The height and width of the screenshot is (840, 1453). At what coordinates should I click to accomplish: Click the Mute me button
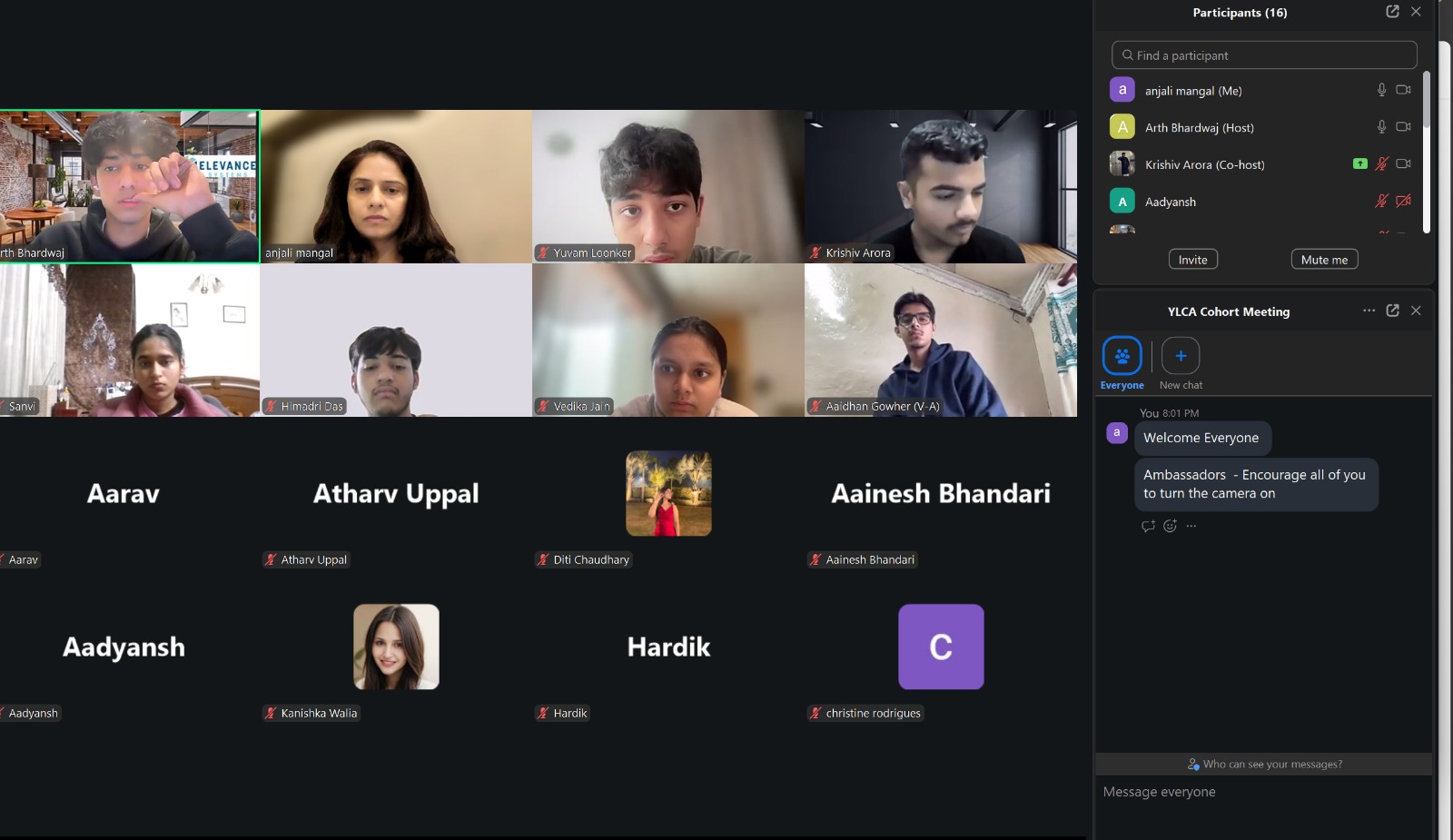point(1324,260)
